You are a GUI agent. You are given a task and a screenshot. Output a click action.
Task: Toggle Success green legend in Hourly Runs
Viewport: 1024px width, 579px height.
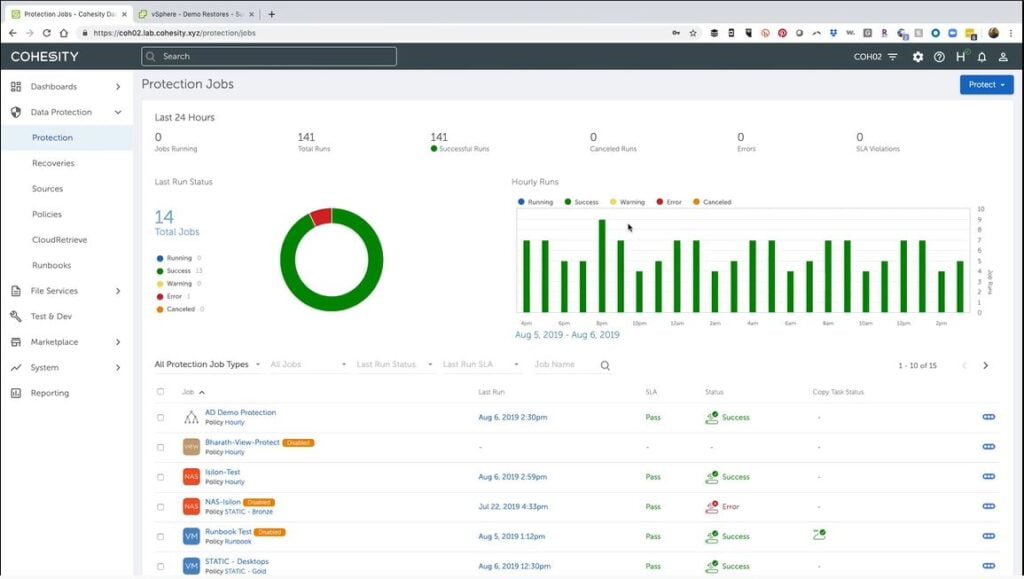click(581, 202)
